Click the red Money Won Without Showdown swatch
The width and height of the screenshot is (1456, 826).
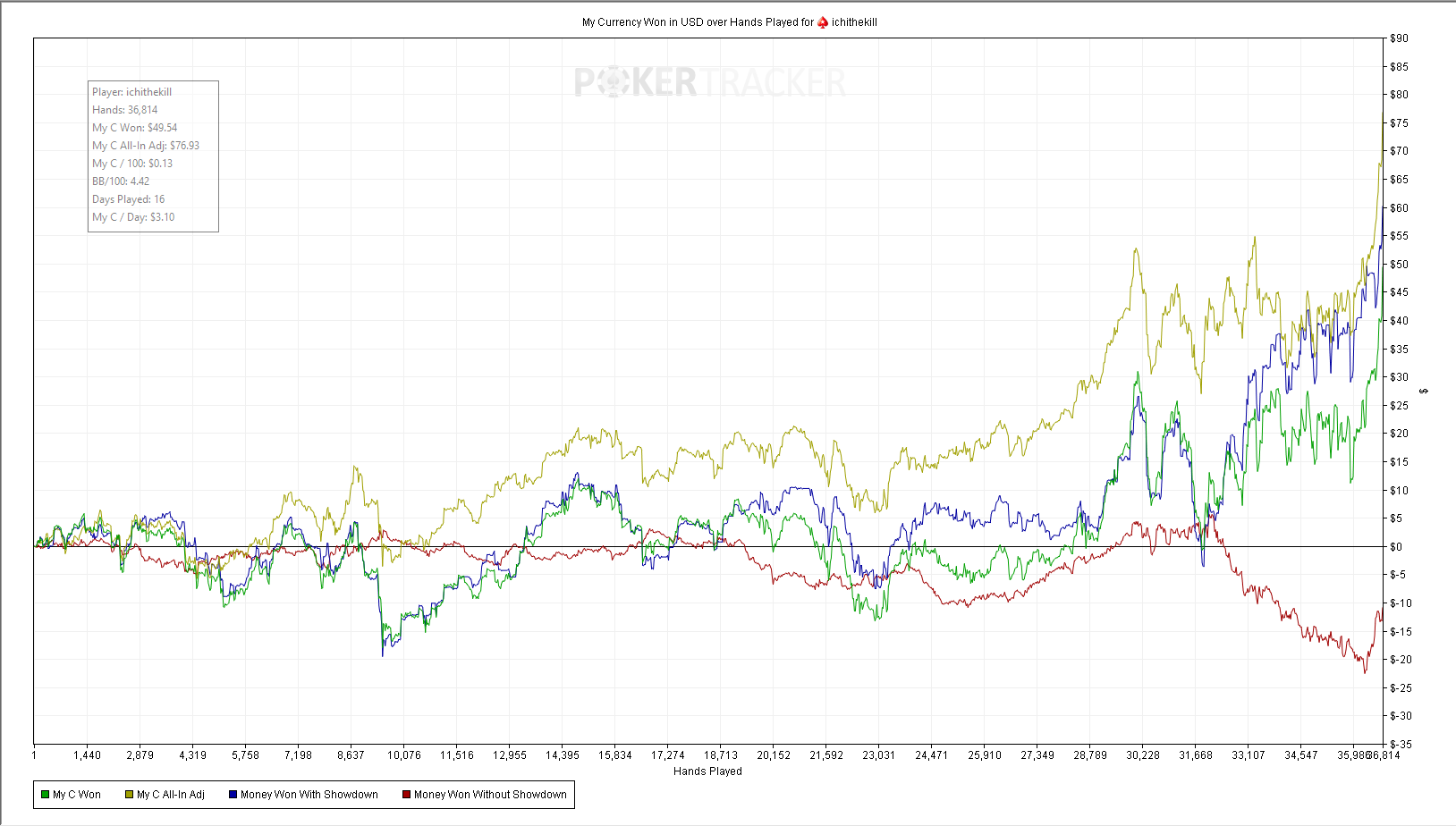406,795
